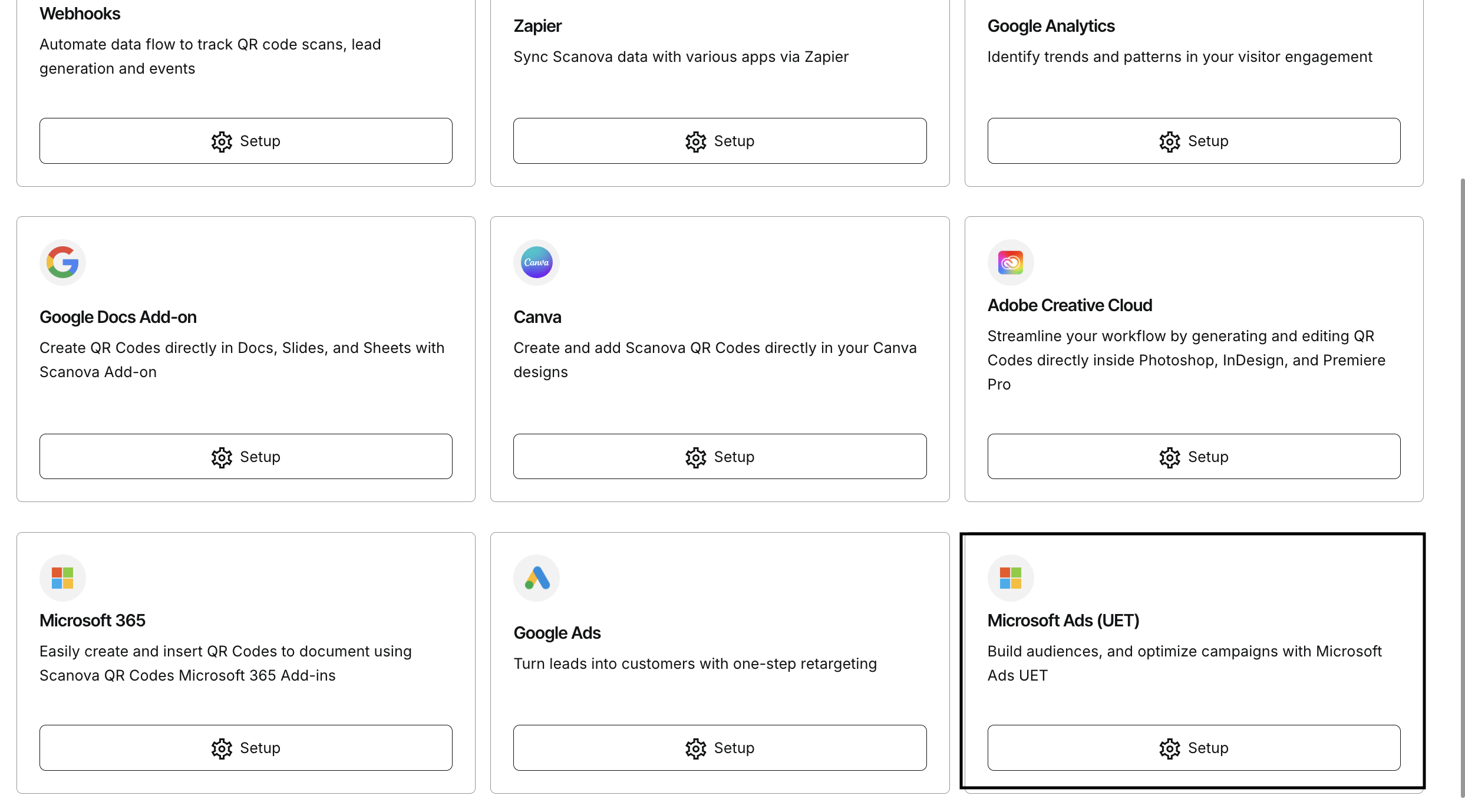The height and width of the screenshot is (812, 1465).
Task: Launch Google Ads Setup
Action: pos(720,748)
